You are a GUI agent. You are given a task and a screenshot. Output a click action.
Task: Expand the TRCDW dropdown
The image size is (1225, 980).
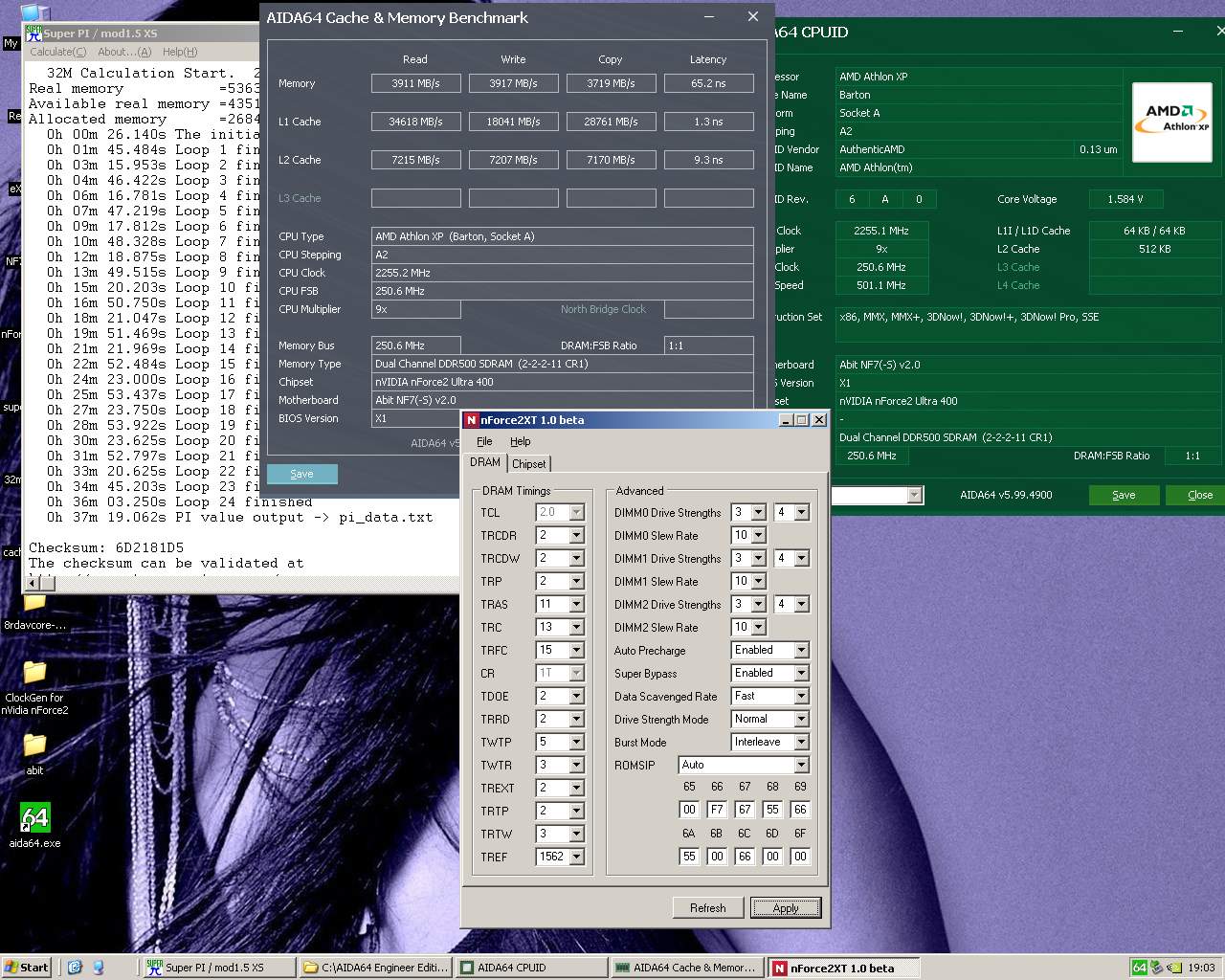pos(576,559)
